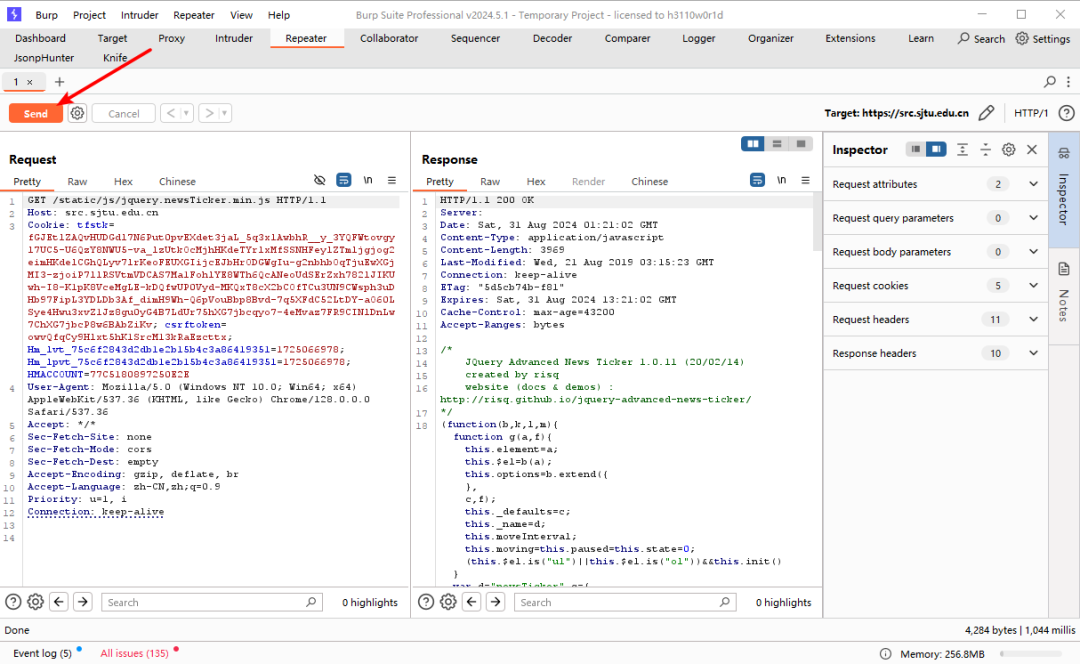Open the top-right Search tool
The image size is (1080, 664).
[x=981, y=39]
